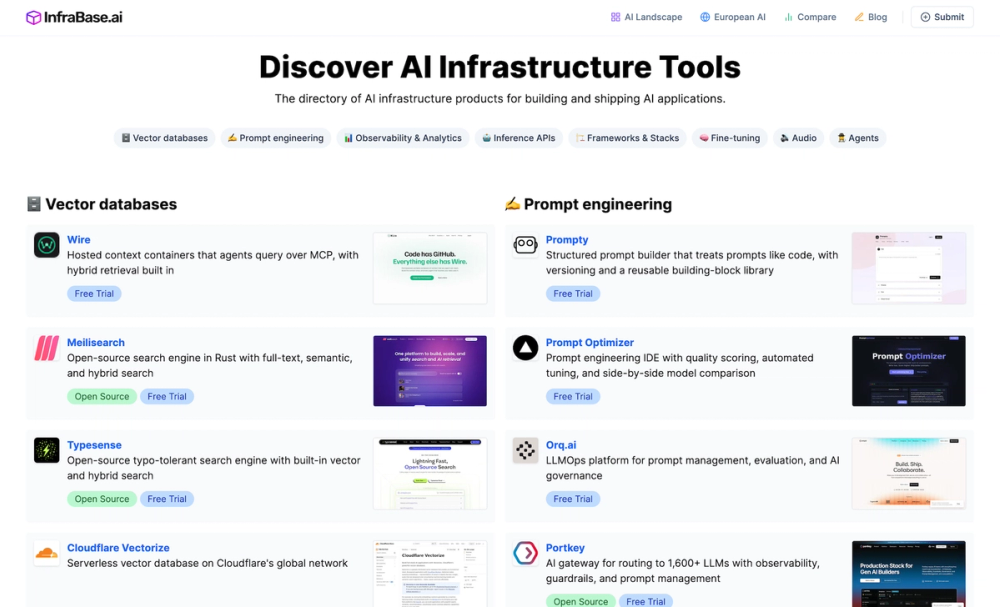Open the Meilisearch tool link
The image size is (1000, 607).
pos(96,342)
